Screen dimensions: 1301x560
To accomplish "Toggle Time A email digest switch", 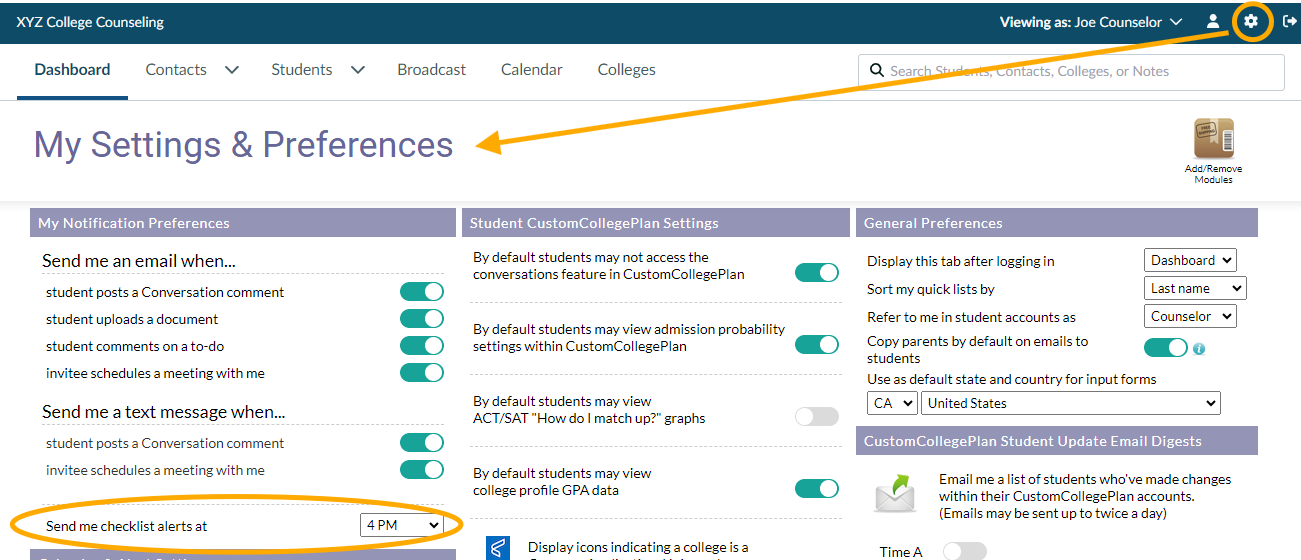I will pyautogui.click(x=964, y=551).
